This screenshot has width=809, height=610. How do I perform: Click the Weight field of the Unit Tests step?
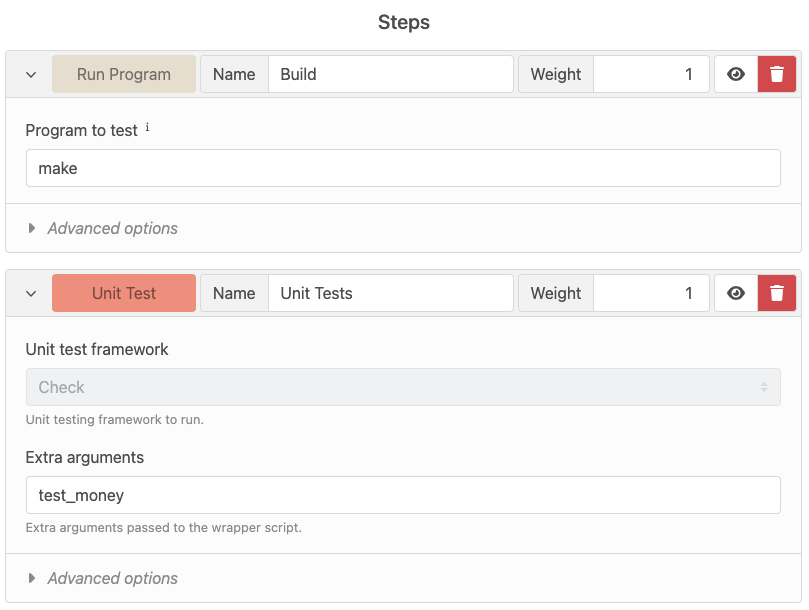coord(651,293)
